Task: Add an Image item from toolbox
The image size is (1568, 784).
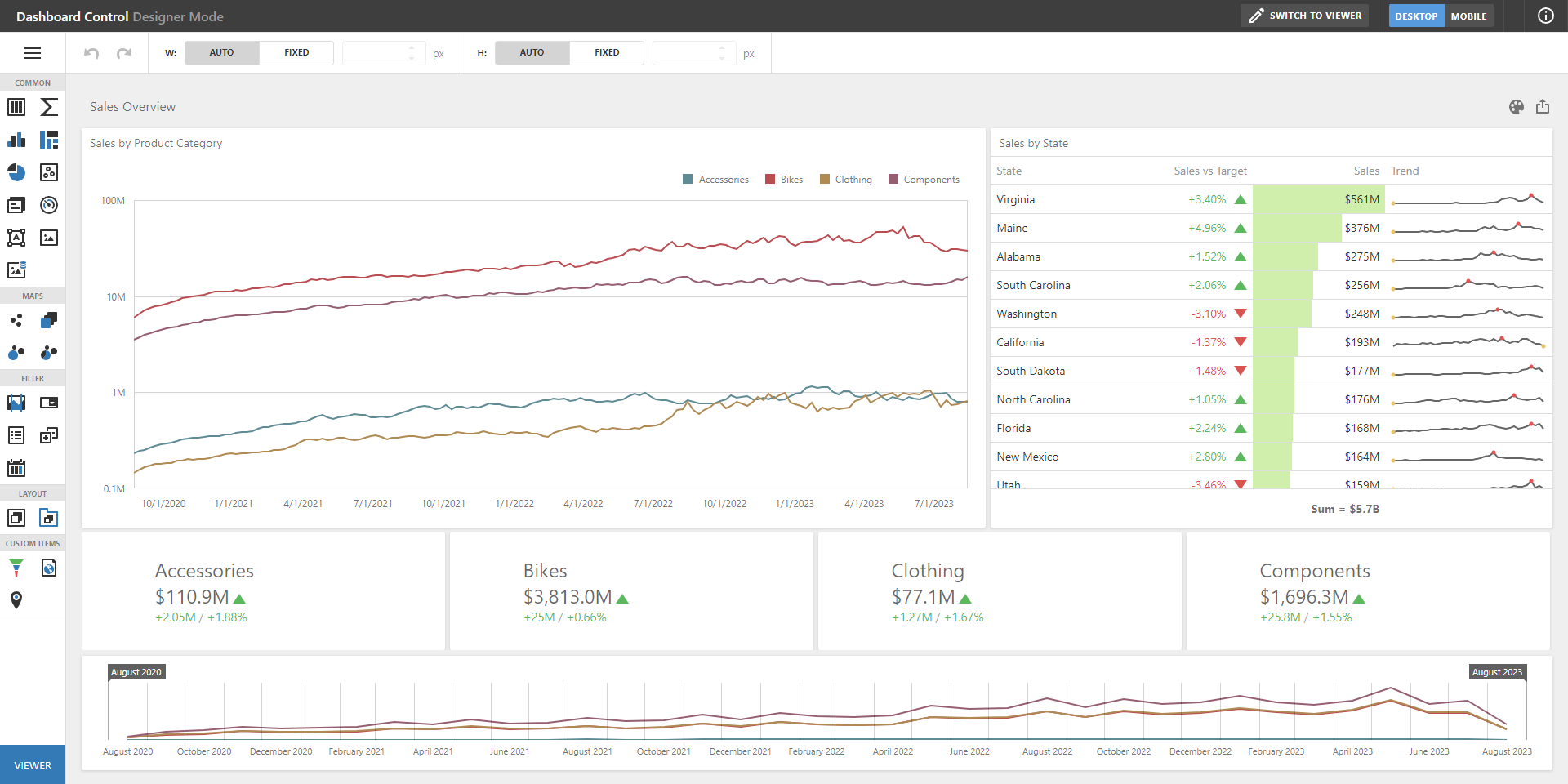Action: (49, 238)
